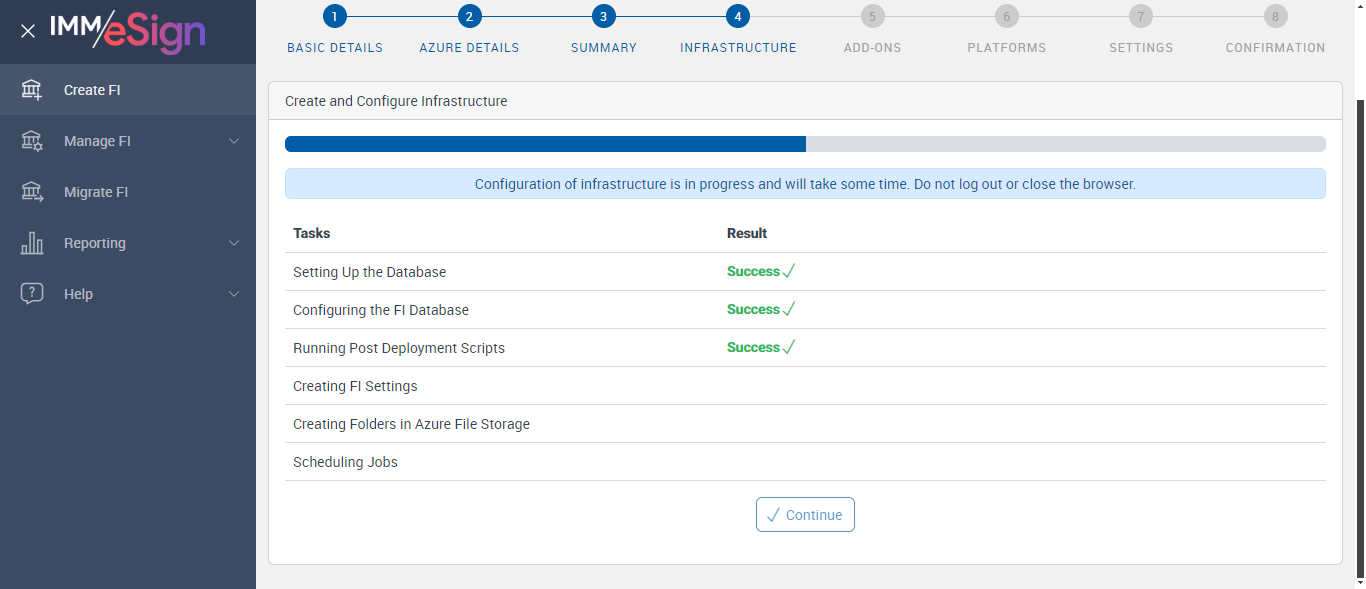This screenshot has width=1366, height=589.
Task: Click the Migrate FI bank-arrow icon
Action: (32, 192)
